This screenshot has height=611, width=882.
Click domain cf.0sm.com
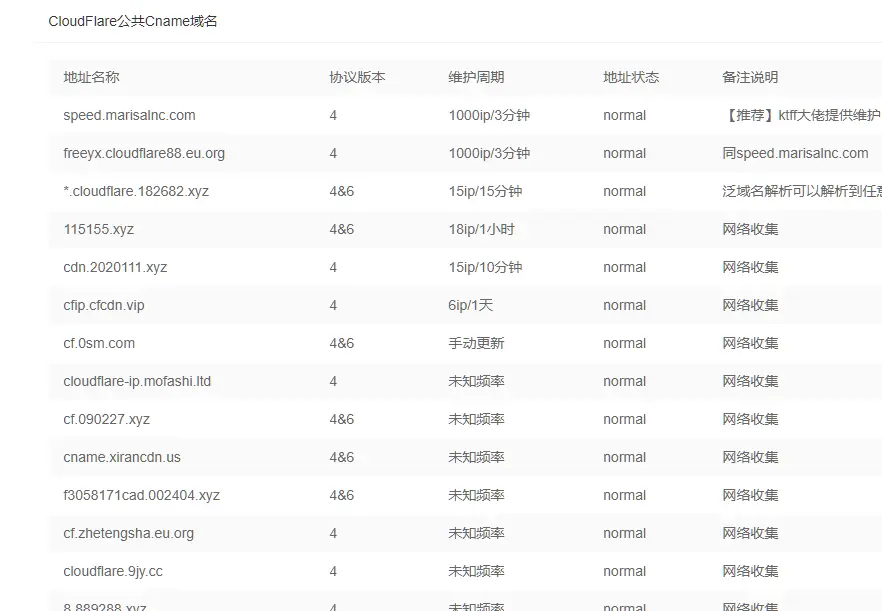(x=99, y=343)
